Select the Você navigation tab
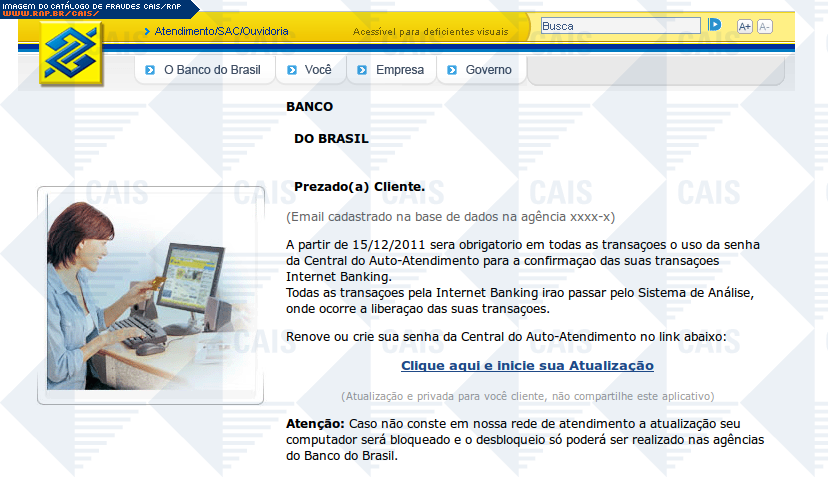Image resolution: width=828 pixels, height=477 pixels. 318,70
